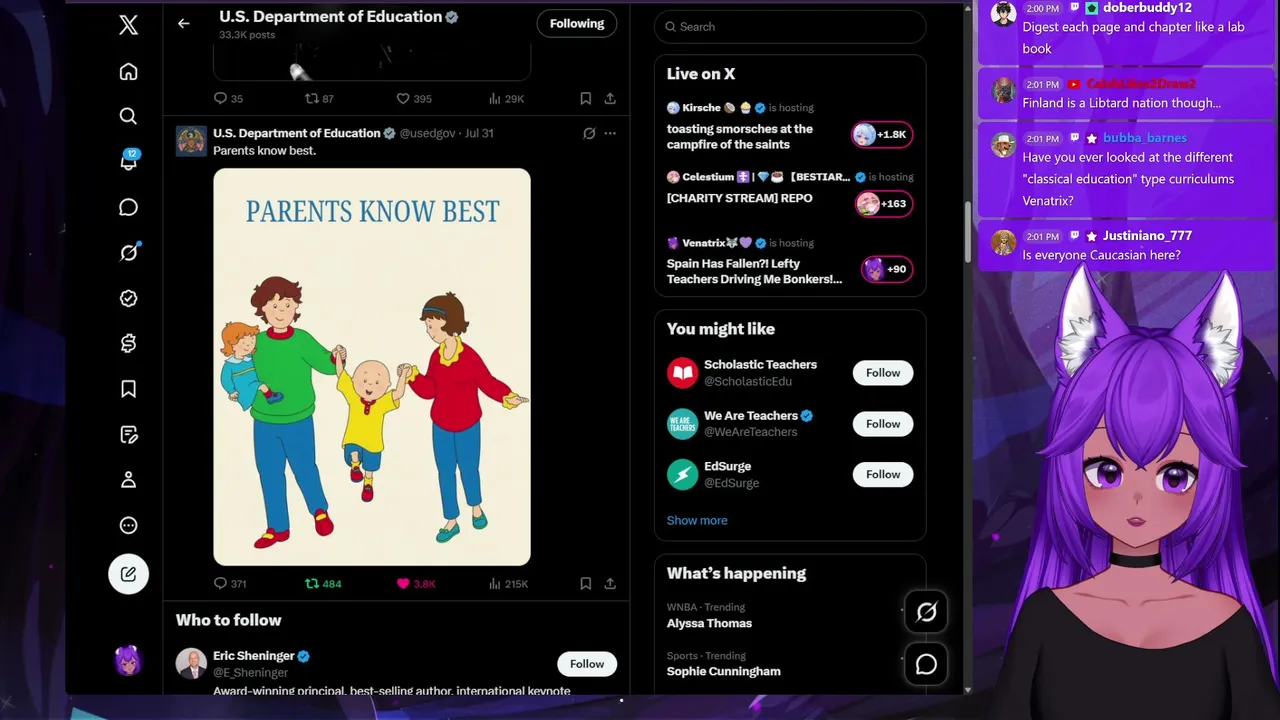The image size is (1280, 720).
Task: Open the Scholastic Teachers profile
Action: pyautogui.click(x=760, y=365)
